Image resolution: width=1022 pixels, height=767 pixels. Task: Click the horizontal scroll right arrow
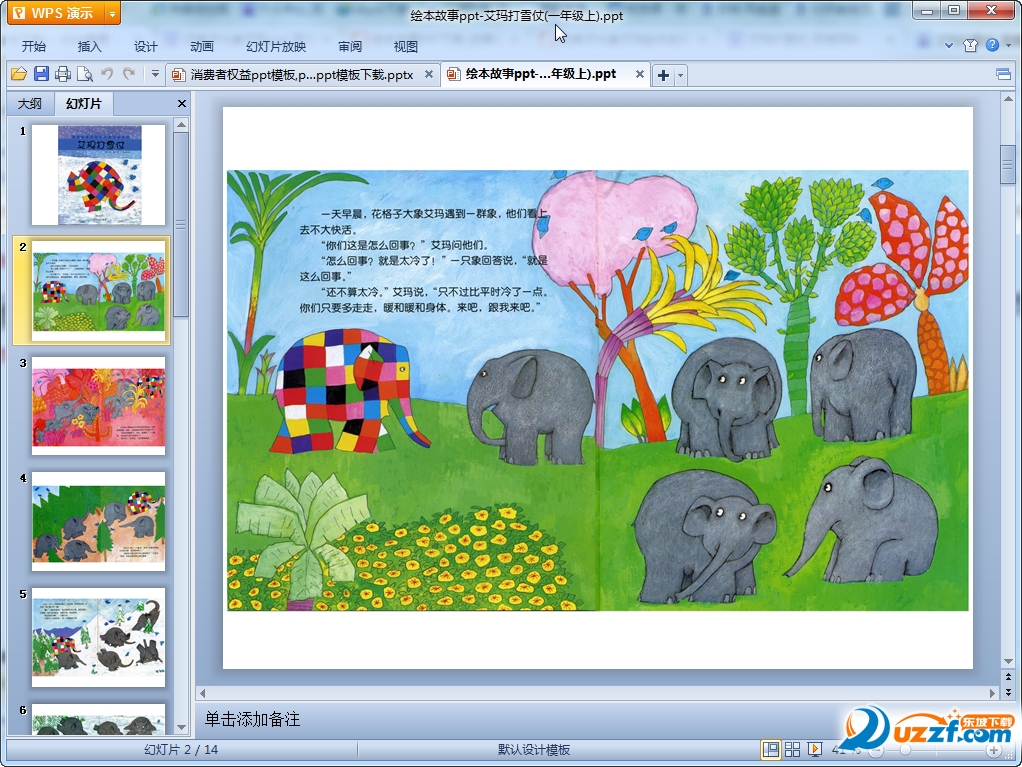993,693
